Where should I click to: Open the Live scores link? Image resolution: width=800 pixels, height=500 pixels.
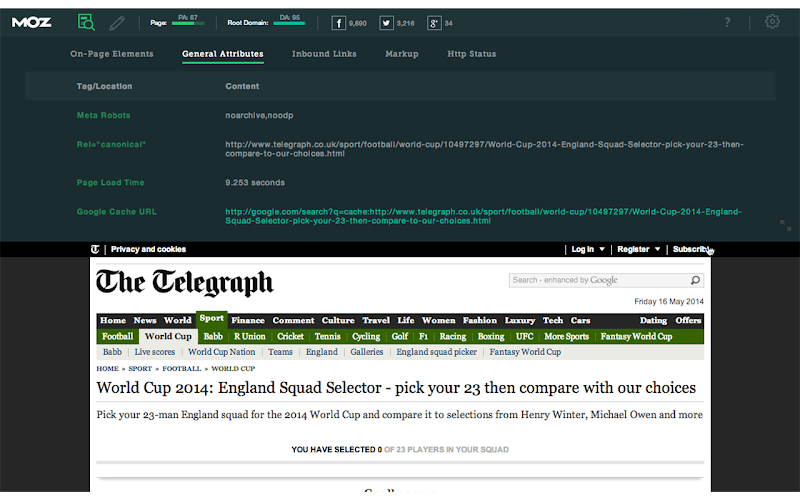click(155, 352)
